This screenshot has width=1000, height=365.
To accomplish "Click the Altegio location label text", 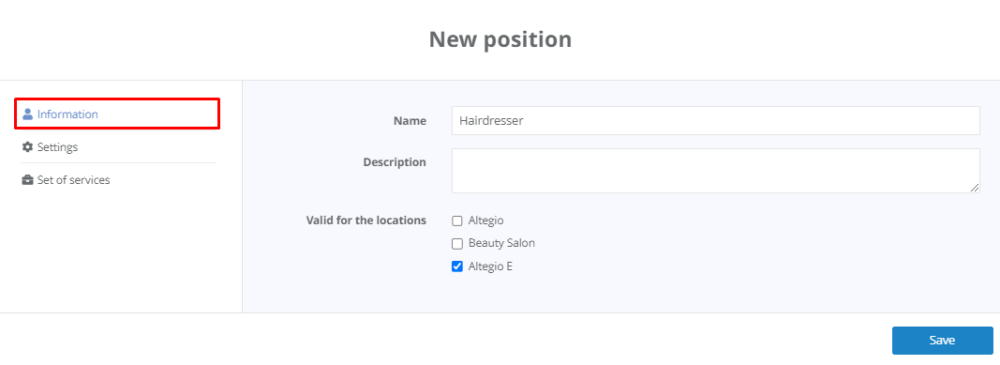I will tap(486, 221).
